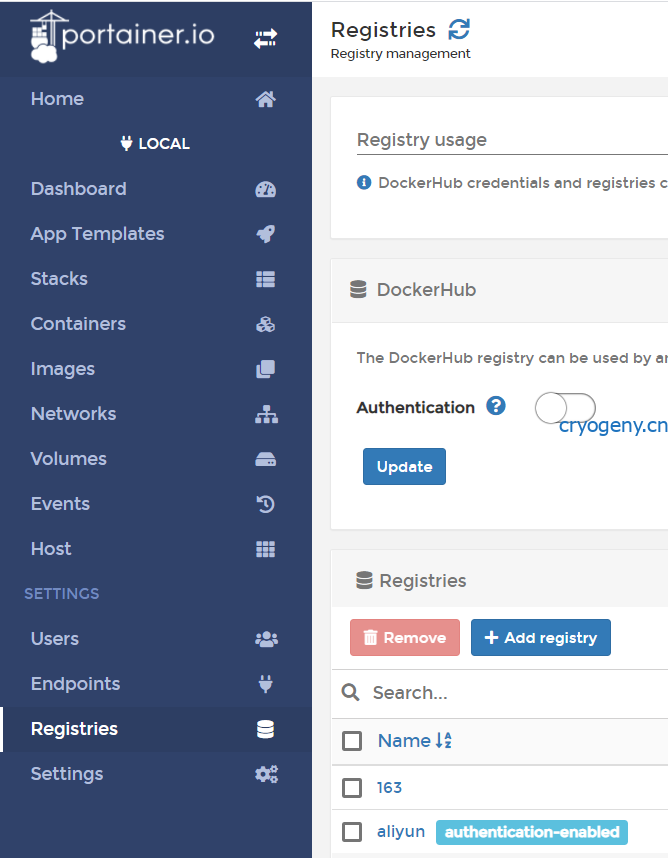Click the Endpoints plug icon

coord(266,684)
